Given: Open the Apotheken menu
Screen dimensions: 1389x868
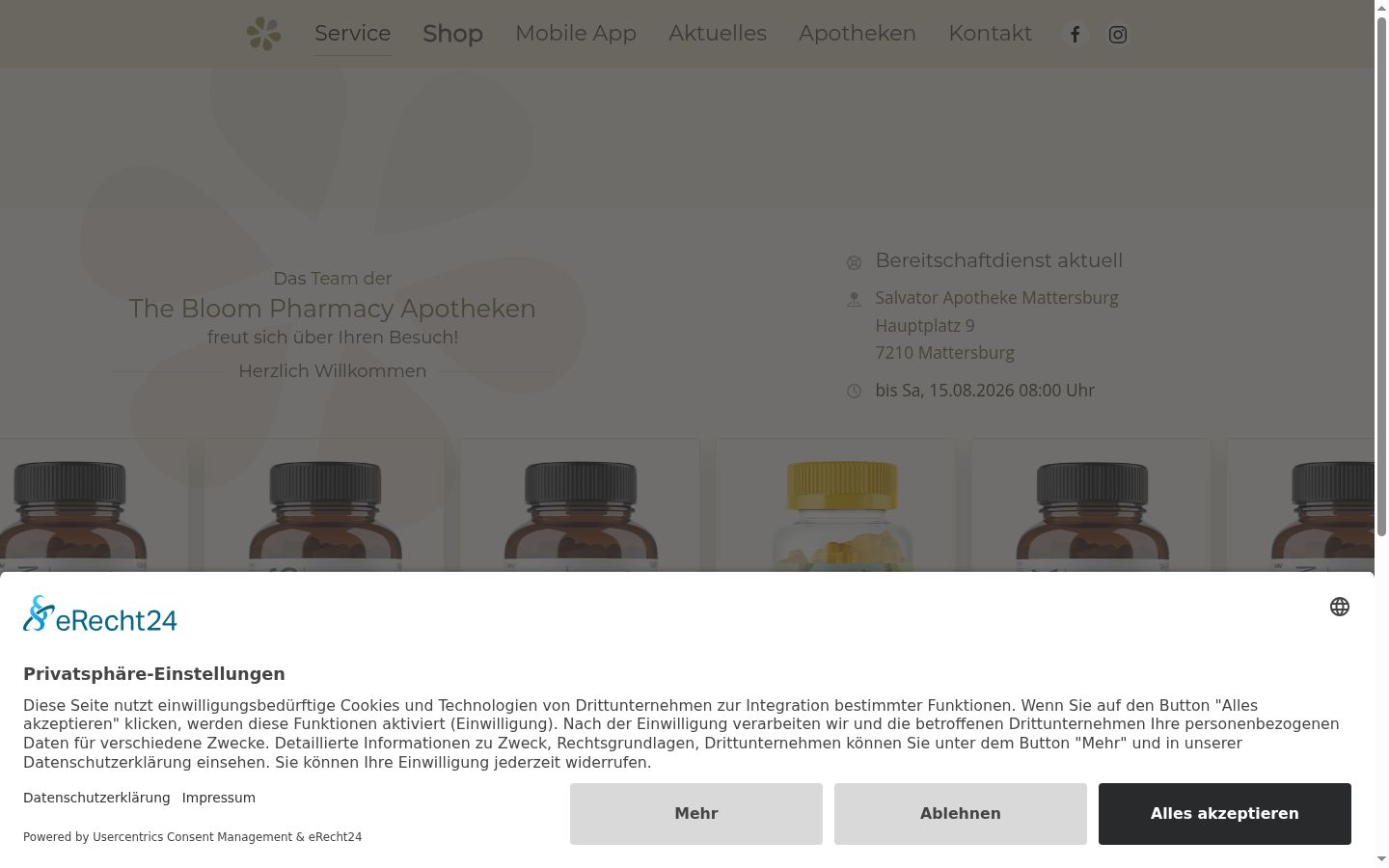Looking at the screenshot, I should (x=858, y=34).
